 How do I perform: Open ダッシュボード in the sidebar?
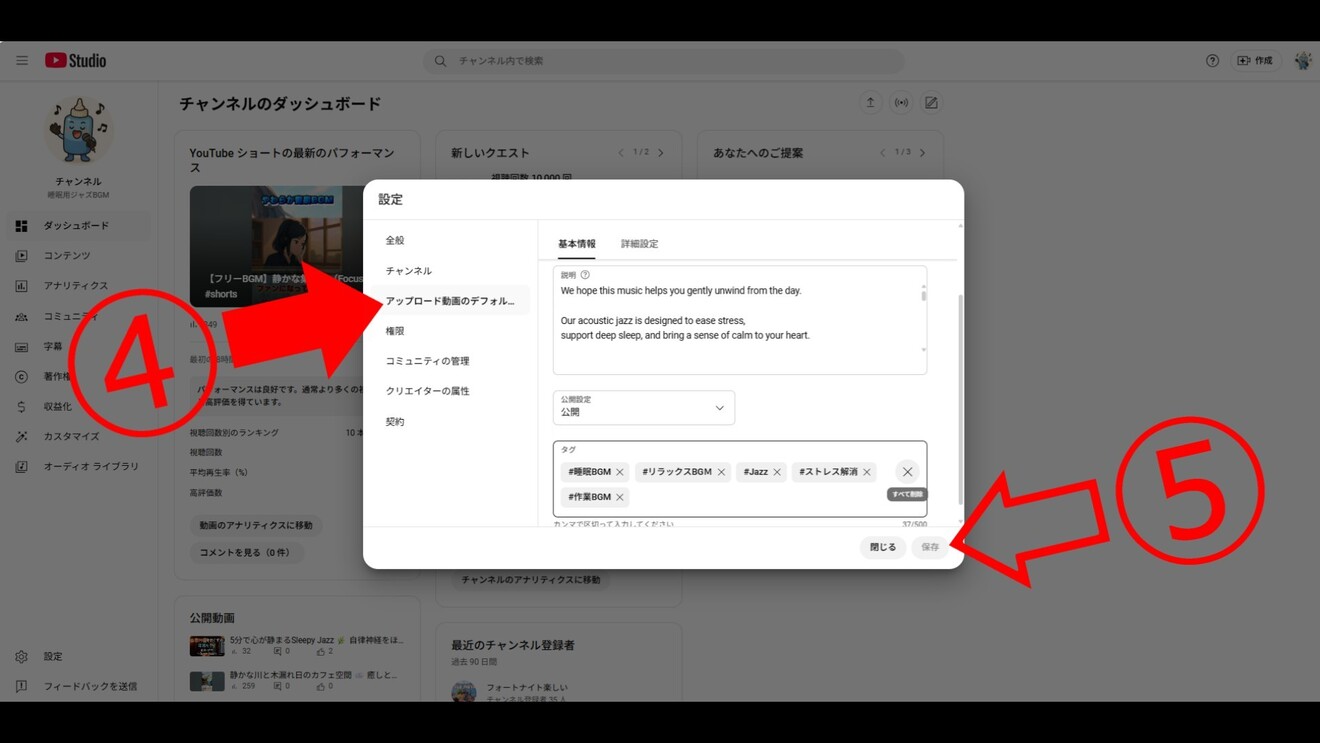78,226
